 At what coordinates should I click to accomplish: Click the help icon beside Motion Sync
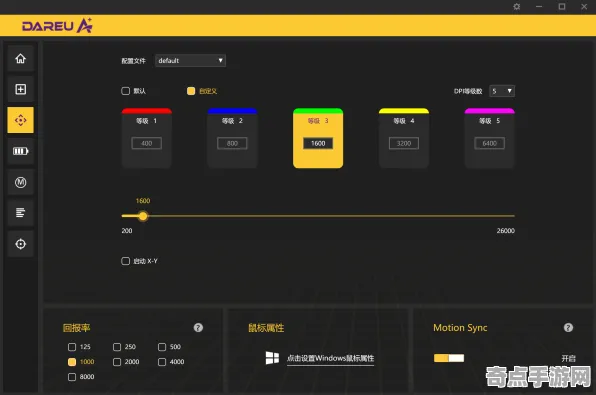click(x=568, y=328)
